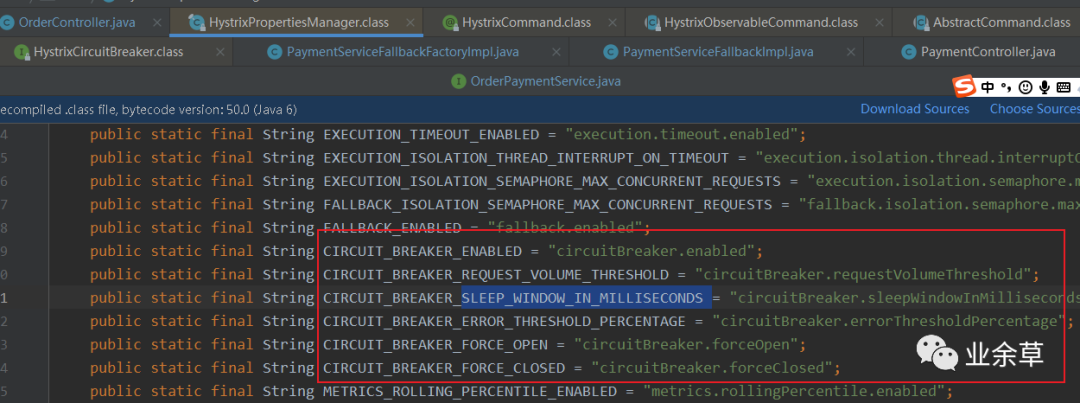Click CIRCUIT_BREAKER_REQUEST_VOLUME_THRESHOLD constant
Image resolution: width=1080 pixels, height=403 pixels.
point(496,275)
